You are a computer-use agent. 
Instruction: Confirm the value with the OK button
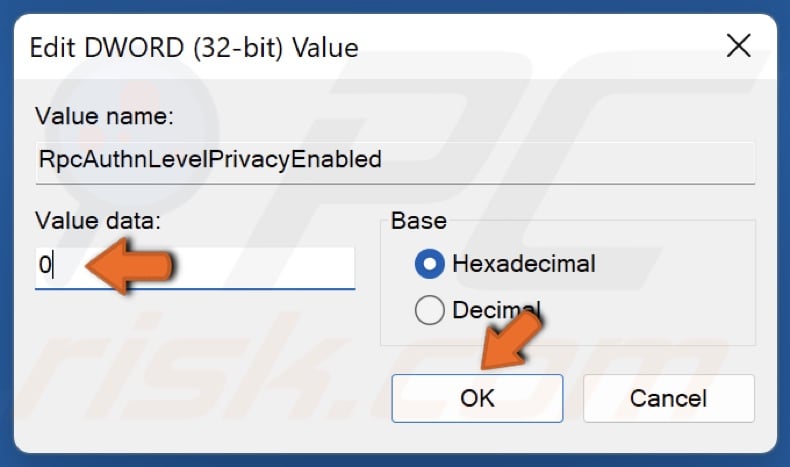pos(477,398)
